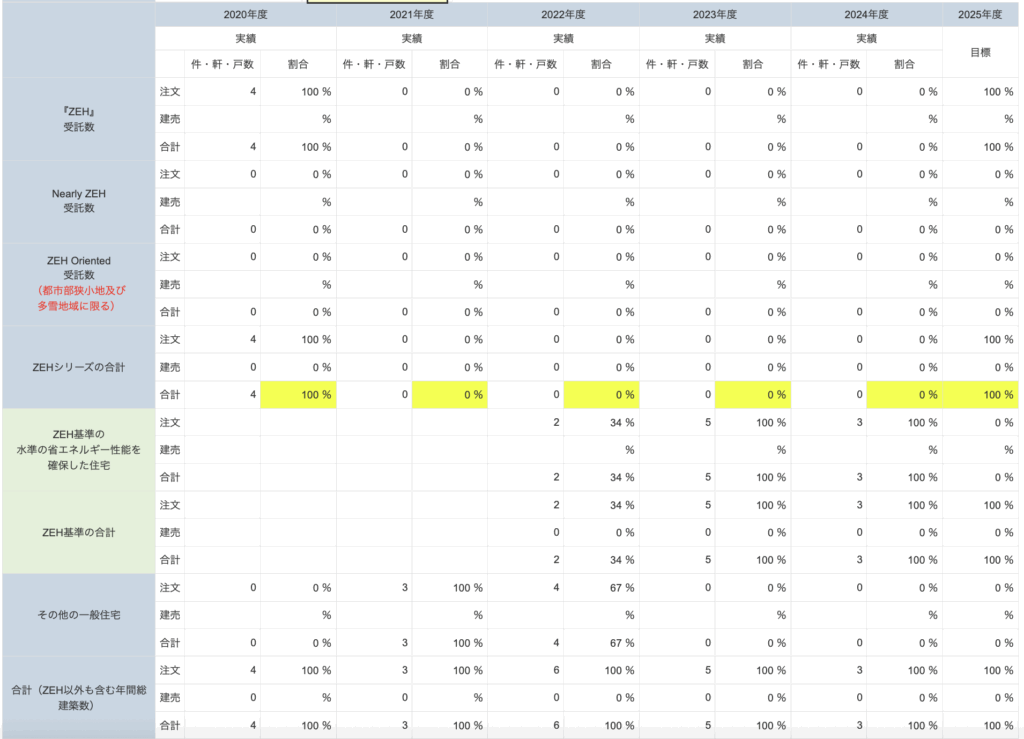This screenshot has height=739, width=1024.
Task: Click the 合計（ZEH以外も含む年間総建築数）row label
Action: pyautogui.click(x=78, y=697)
